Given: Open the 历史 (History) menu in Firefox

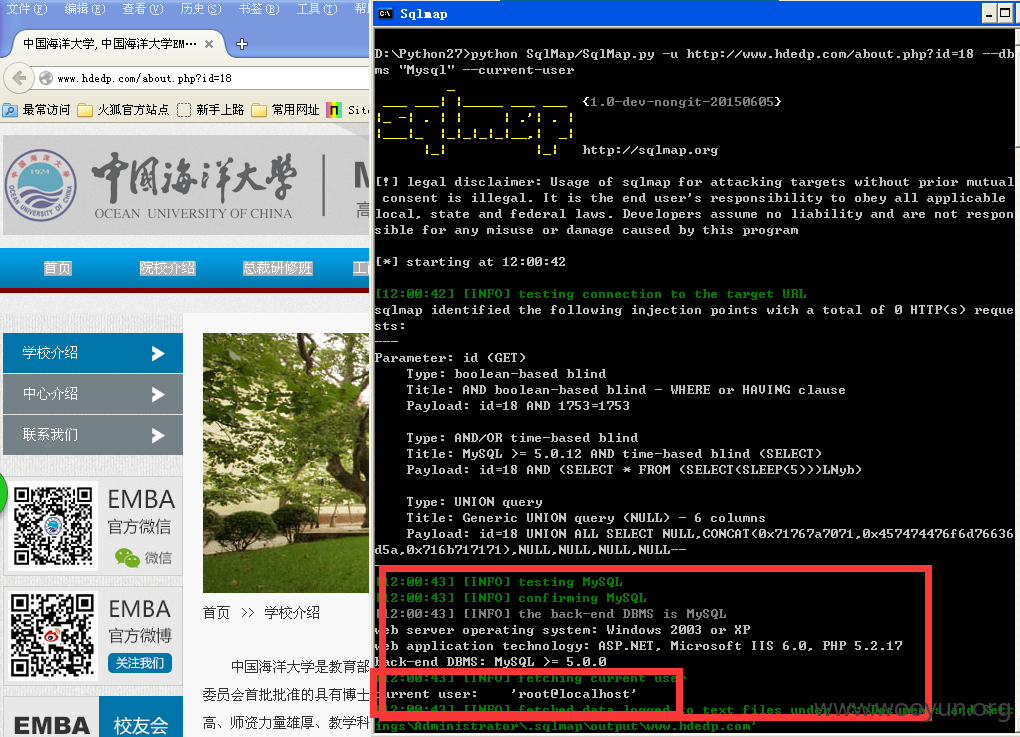Looking at the screenshot, I should click(200, 8).
